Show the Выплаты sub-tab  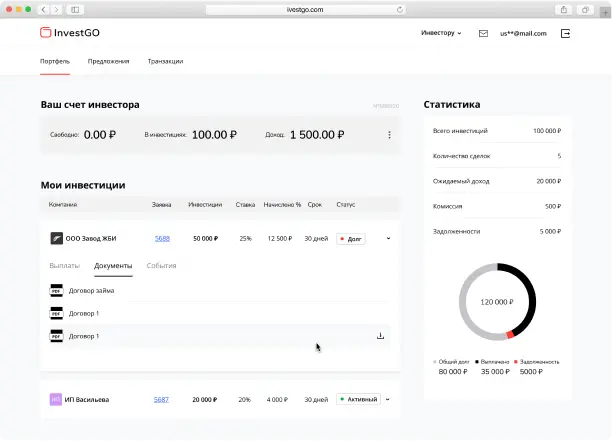[x=65, y=265]
